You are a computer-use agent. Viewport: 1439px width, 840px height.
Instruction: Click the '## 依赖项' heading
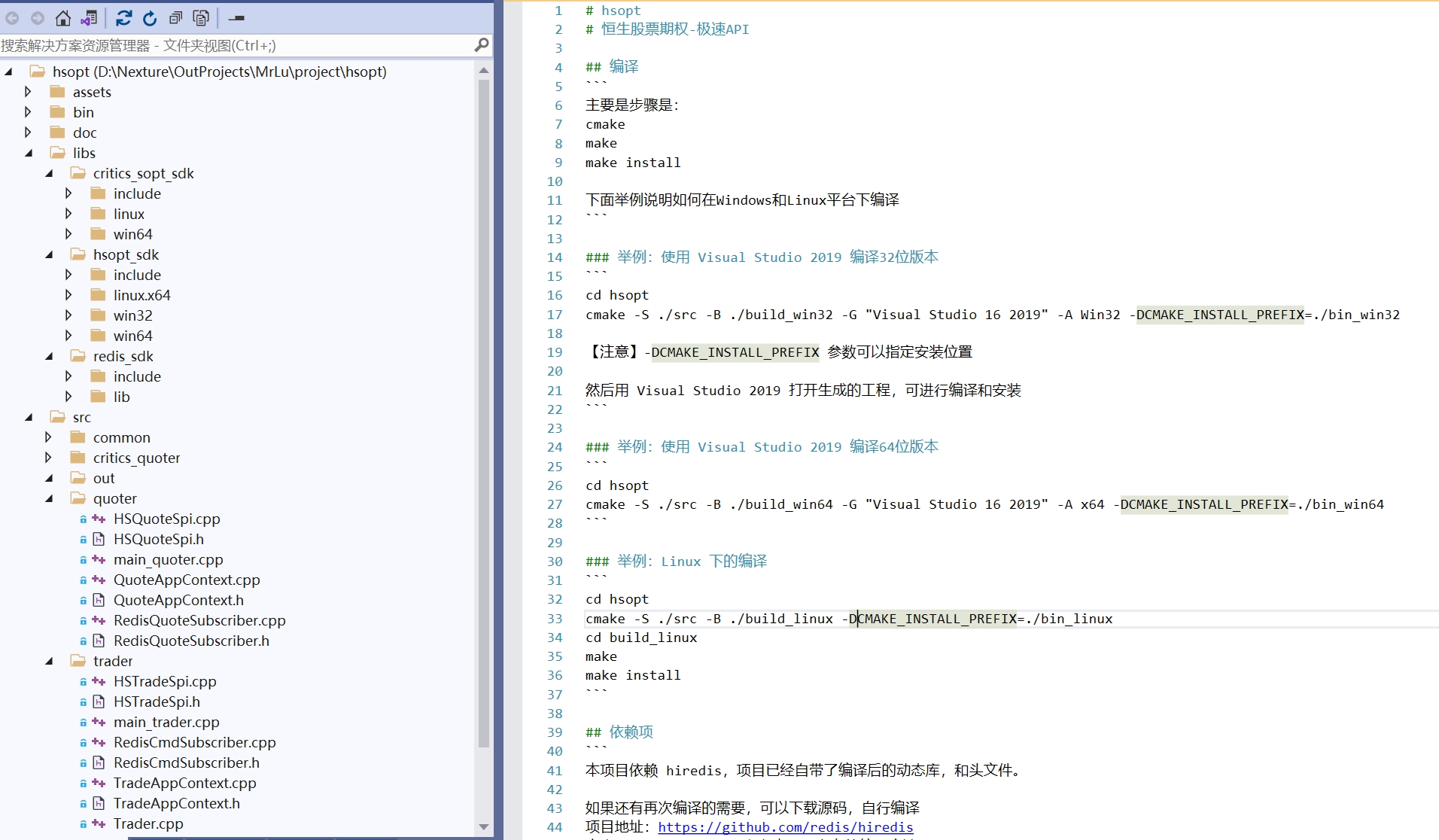[619, 732]
